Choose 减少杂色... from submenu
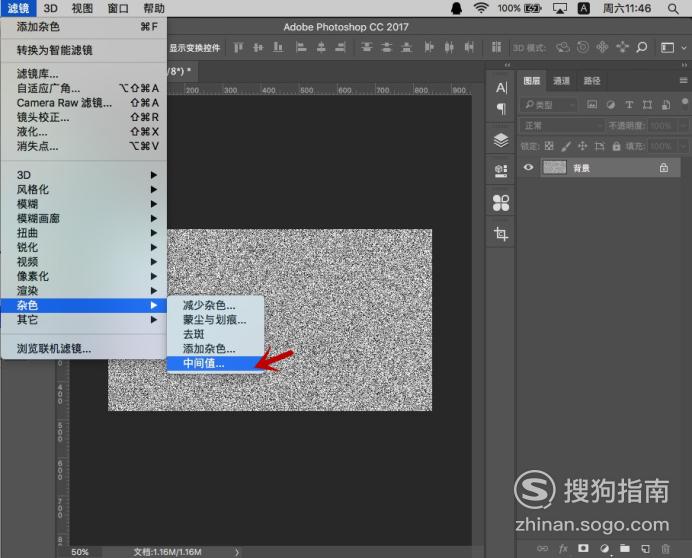The image size is (692, 558). 215,305
